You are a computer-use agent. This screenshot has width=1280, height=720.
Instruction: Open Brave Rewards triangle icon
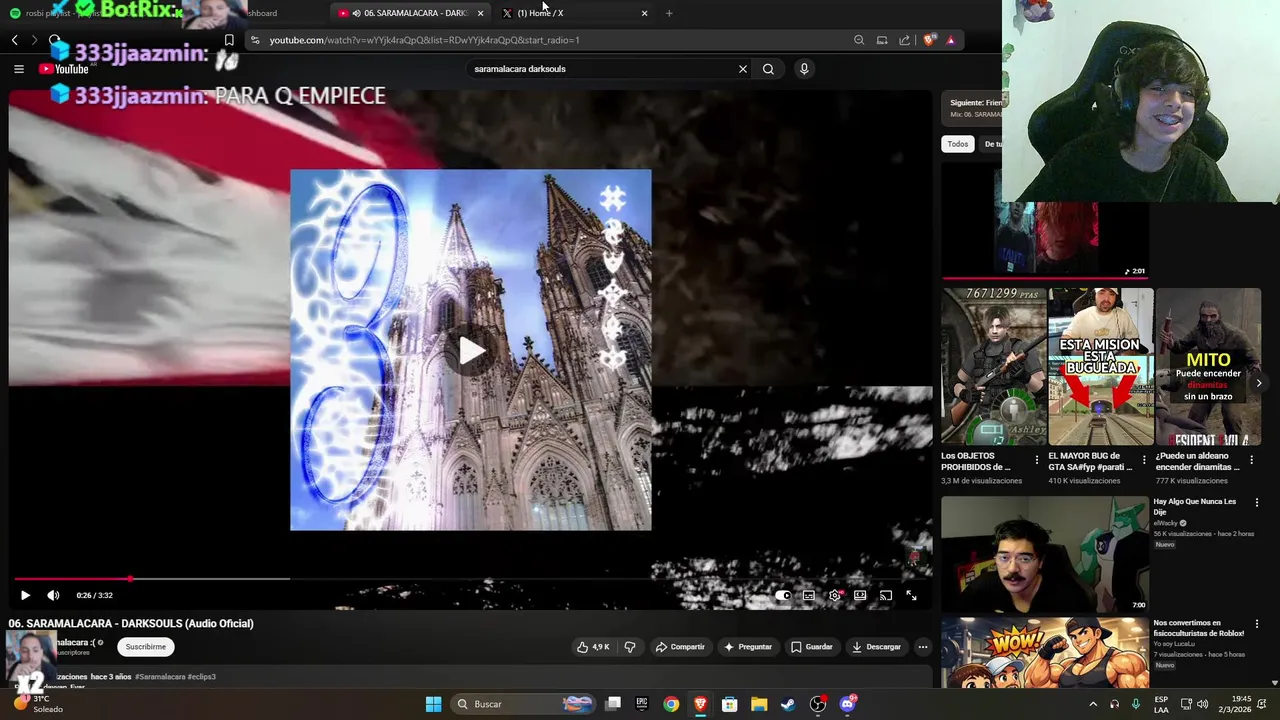tap(951, 40)
